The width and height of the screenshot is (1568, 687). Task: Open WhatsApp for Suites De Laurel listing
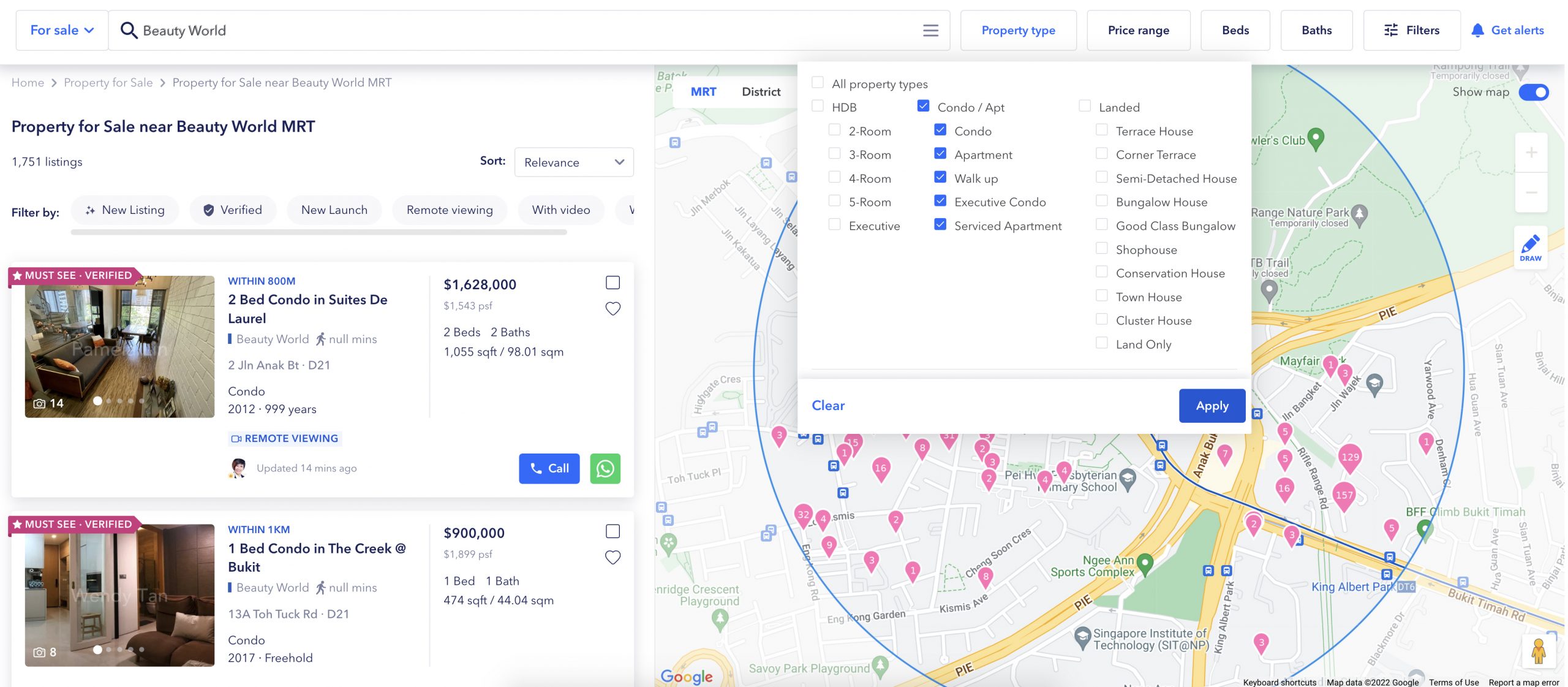click(x=605, y=468)
